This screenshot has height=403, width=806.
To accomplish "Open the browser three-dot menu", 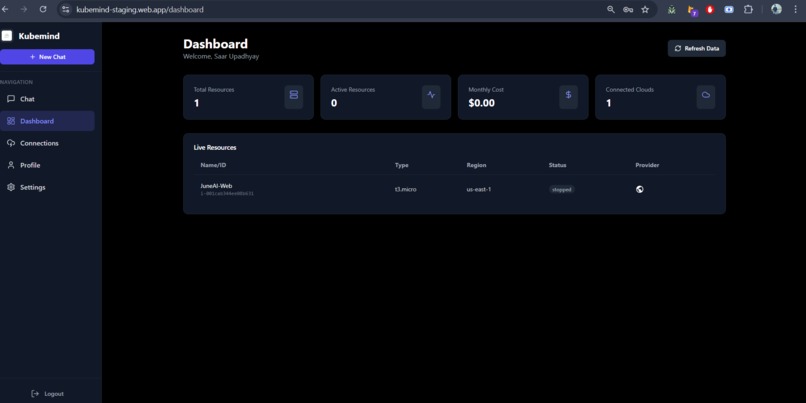I will (x=796, y=9).
